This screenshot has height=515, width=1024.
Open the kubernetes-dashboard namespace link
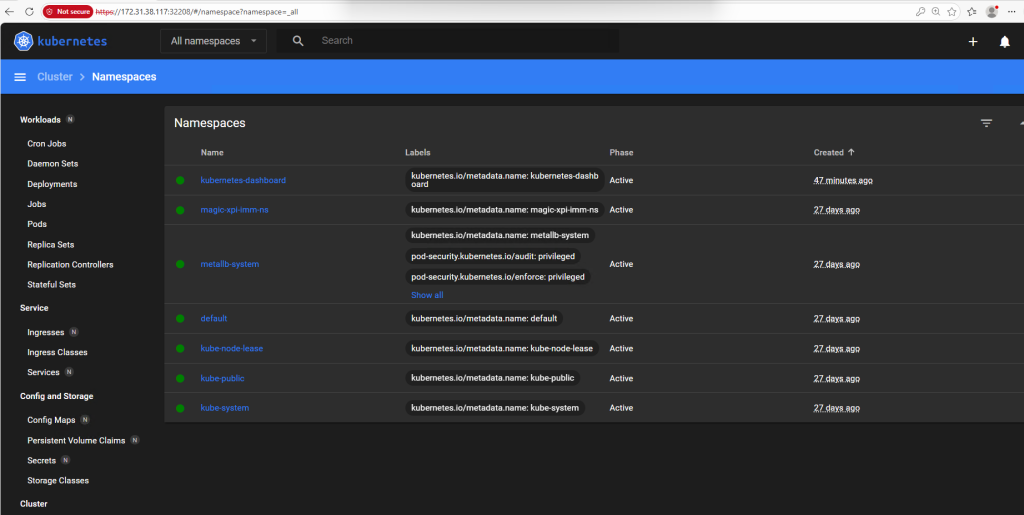click(243, 180)
